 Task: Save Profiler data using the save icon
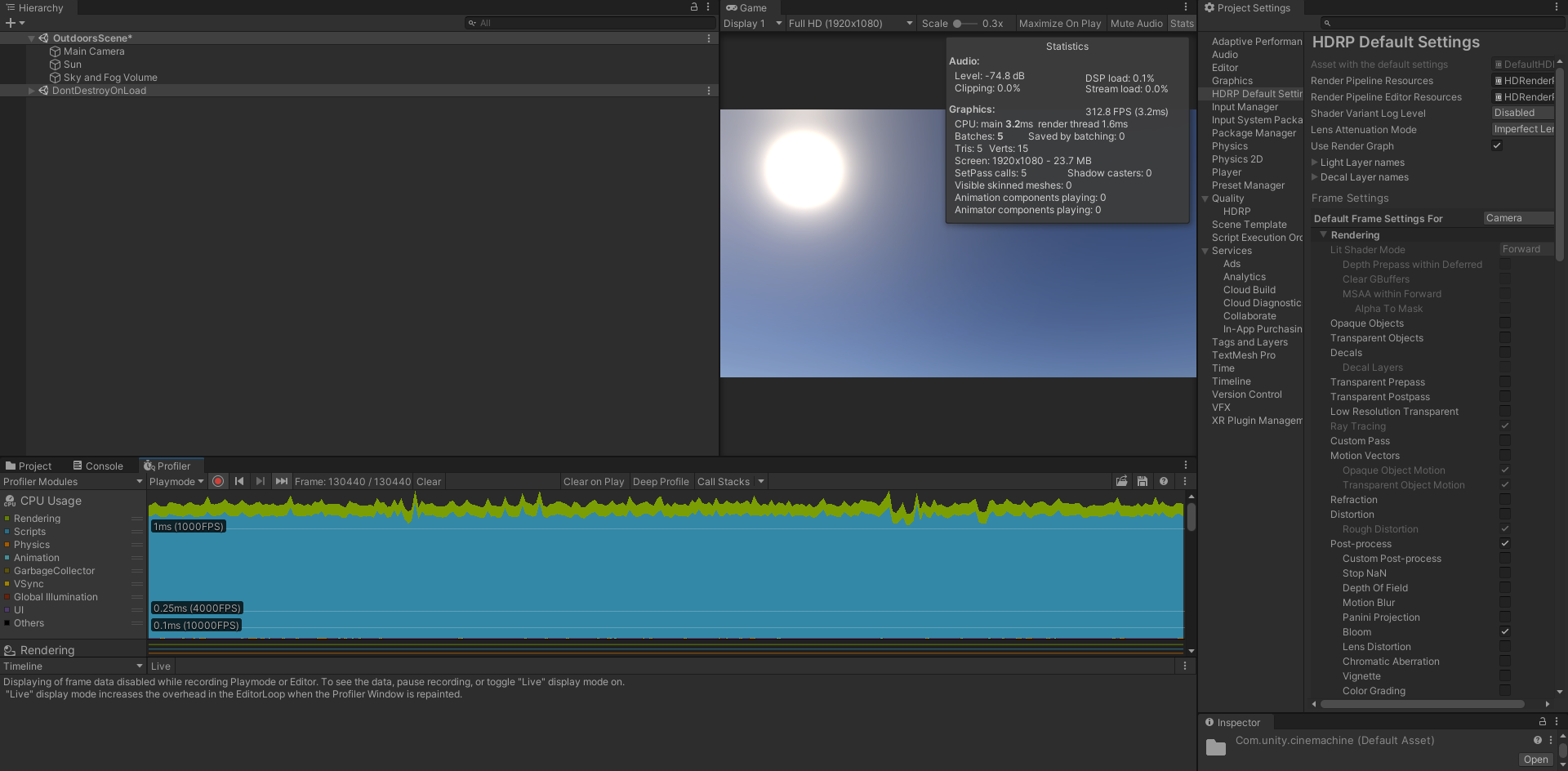[x=1143, y=481]
